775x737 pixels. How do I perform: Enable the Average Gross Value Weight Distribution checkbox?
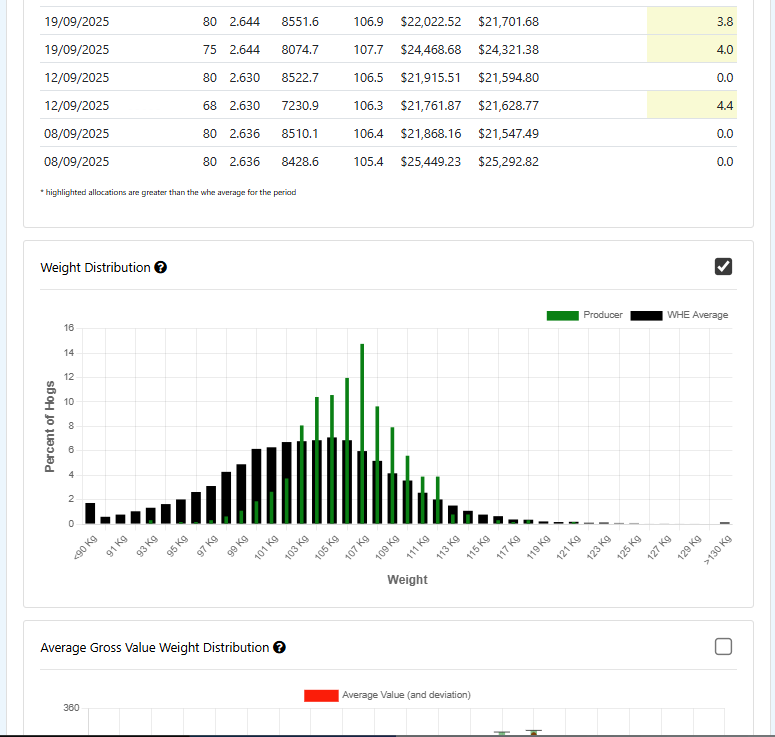tap(723, 647)
